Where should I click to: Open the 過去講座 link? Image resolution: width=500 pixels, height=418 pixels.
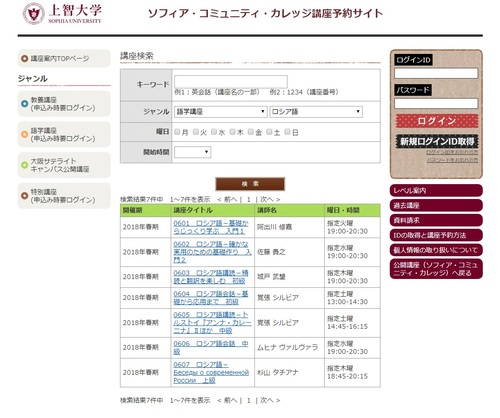436,206
